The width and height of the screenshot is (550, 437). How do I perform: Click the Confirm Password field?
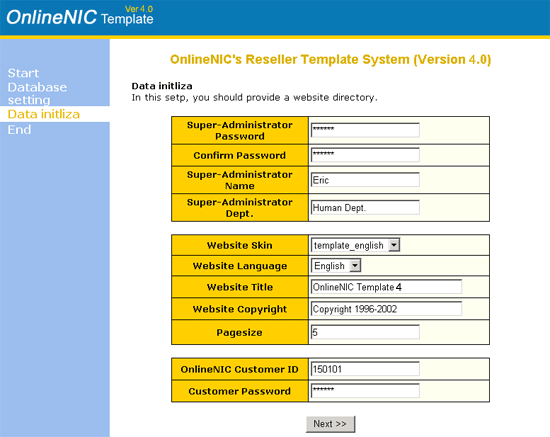tap(365, 155)
